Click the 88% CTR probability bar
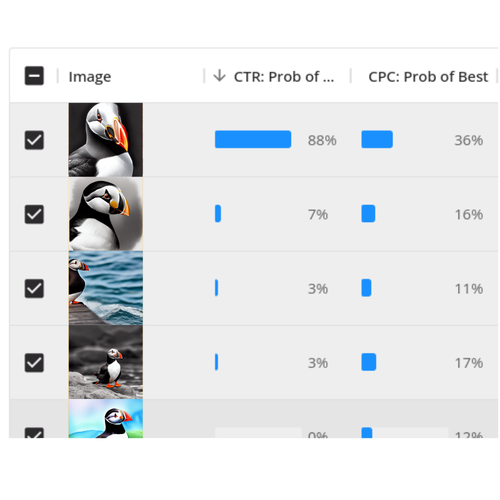500x500 pixels. [253, 139]
